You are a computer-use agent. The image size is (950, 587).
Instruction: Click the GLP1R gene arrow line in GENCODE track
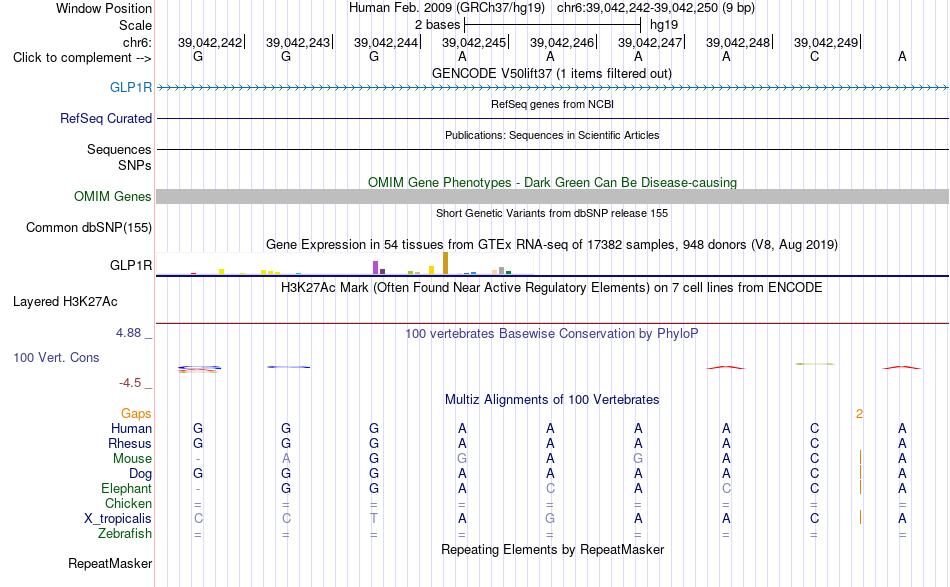pyautogui.click(x=553, y=88)
